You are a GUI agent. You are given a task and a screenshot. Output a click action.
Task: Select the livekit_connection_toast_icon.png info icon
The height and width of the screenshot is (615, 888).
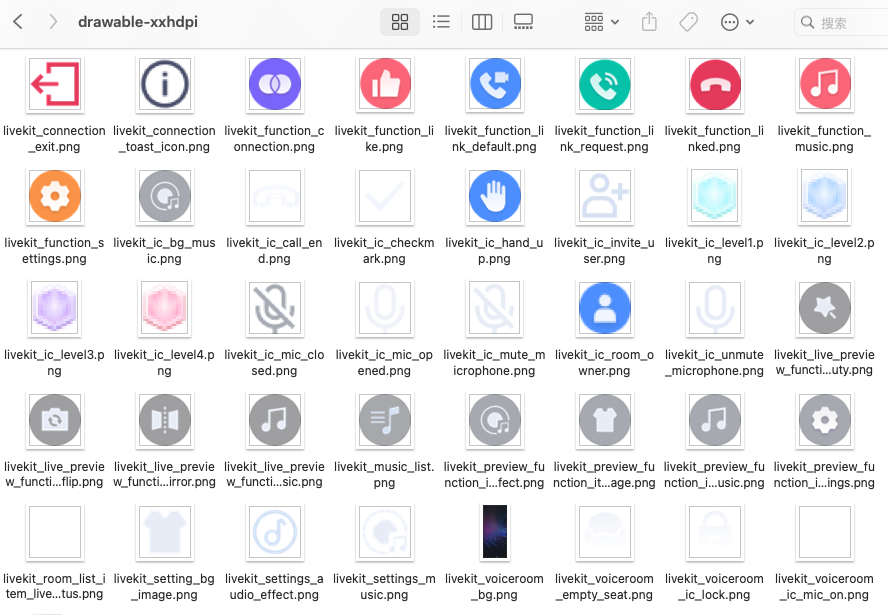164,84
